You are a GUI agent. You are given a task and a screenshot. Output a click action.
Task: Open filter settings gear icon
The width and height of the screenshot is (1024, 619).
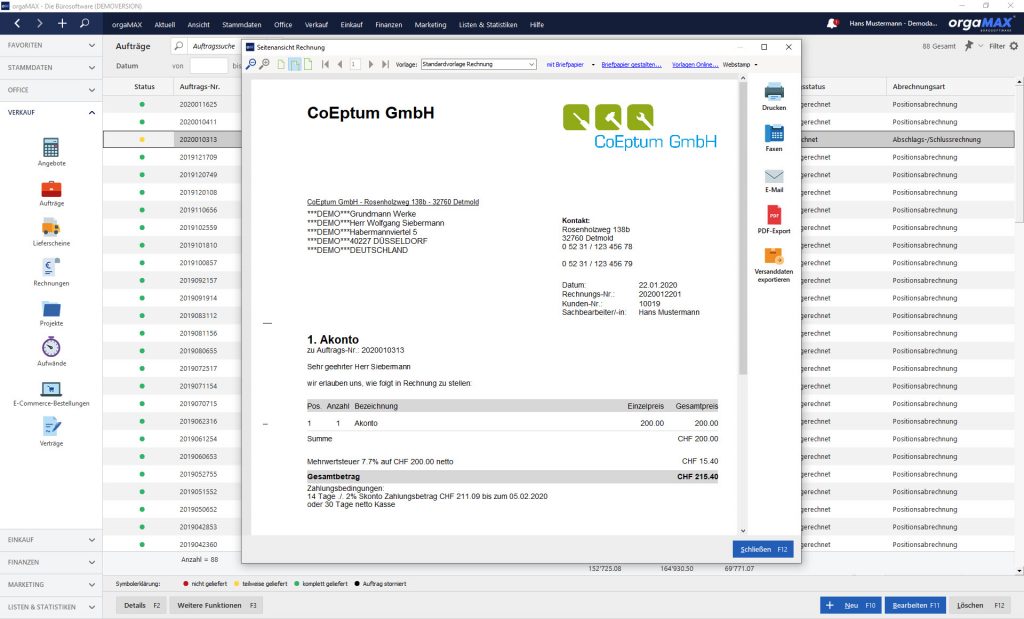pos(1014,46)
